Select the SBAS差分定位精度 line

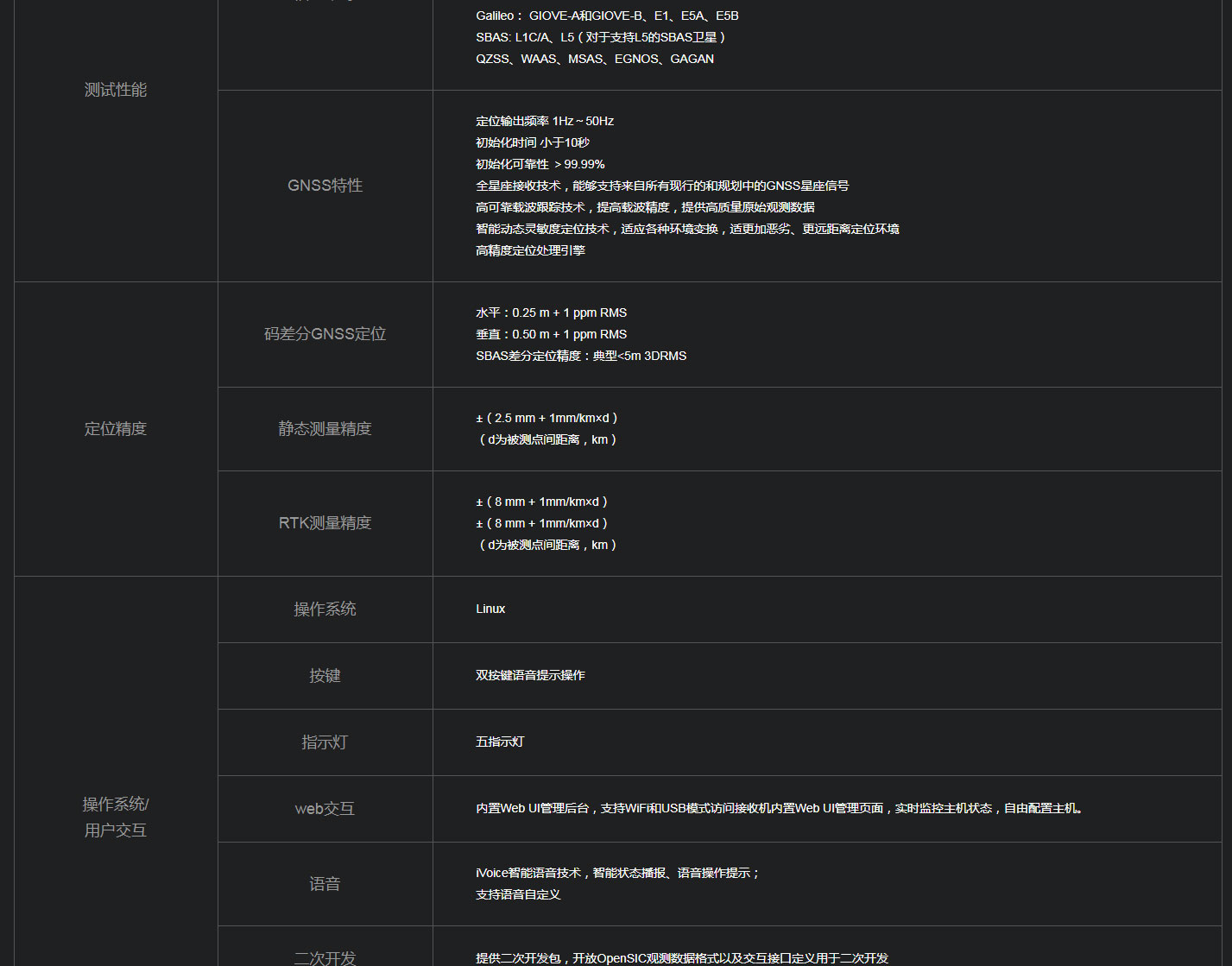[x=581, y=356]
